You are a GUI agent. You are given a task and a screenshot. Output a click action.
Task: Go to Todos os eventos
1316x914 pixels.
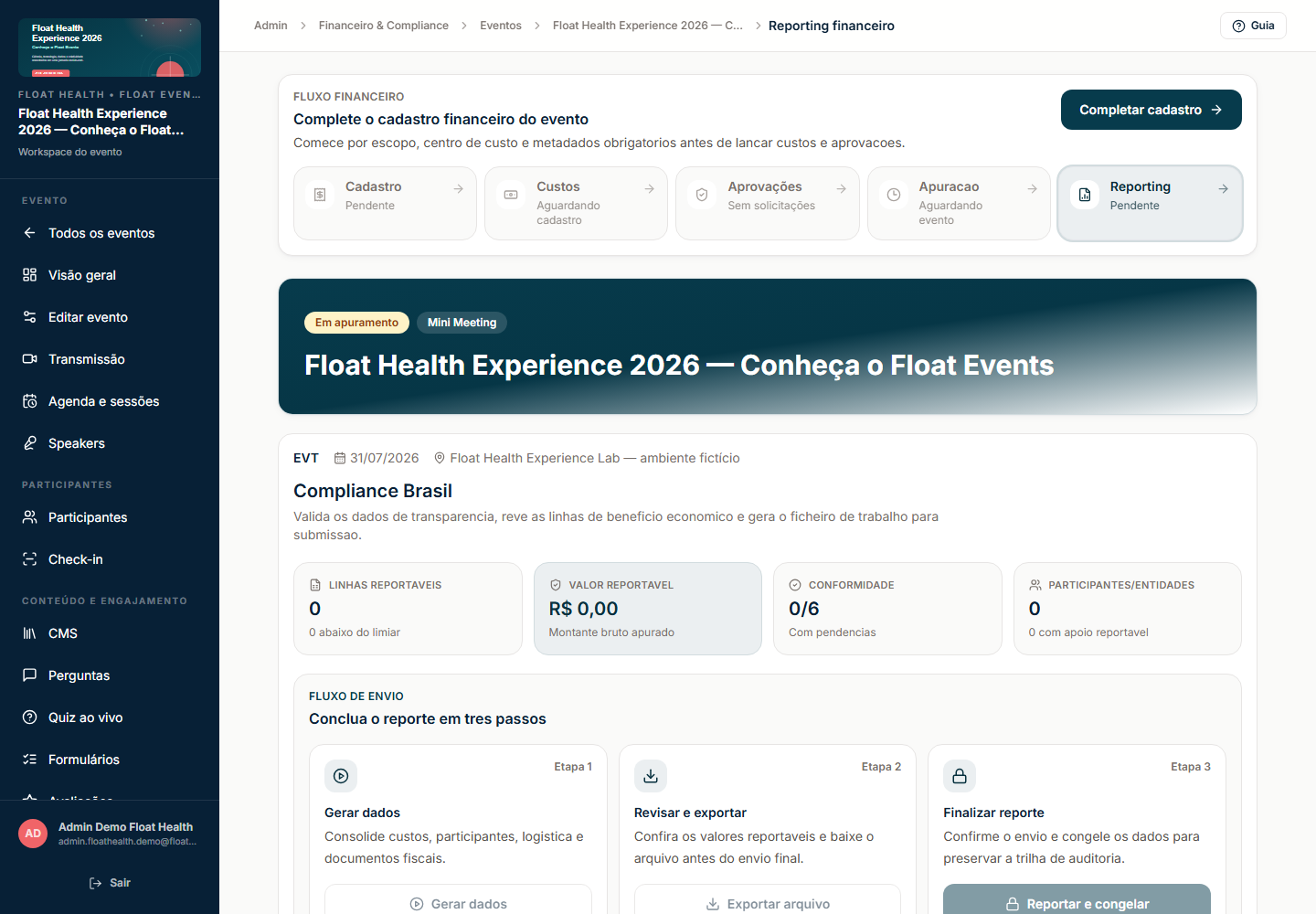click(110, 233)
